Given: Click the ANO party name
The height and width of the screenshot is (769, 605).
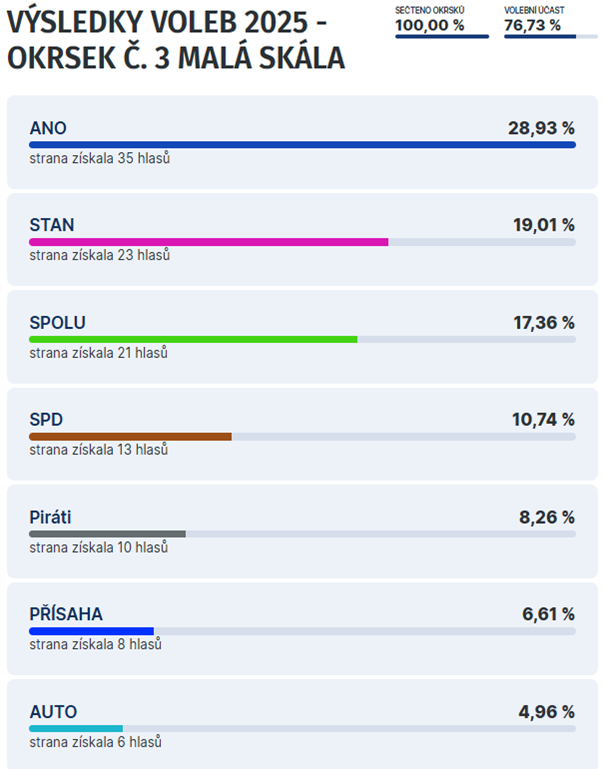Looking at the screenshot, I should click(48, 128).
